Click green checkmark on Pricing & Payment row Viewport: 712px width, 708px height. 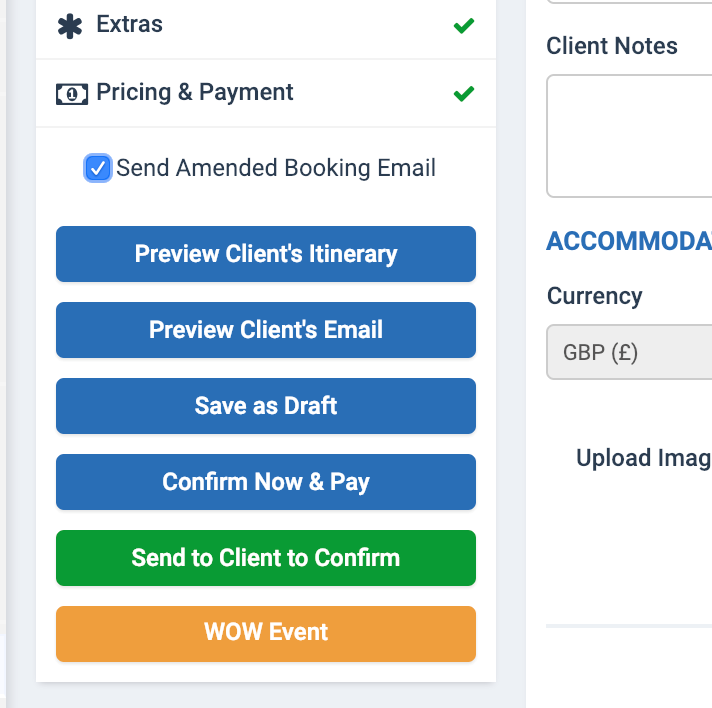pos(463,94)
